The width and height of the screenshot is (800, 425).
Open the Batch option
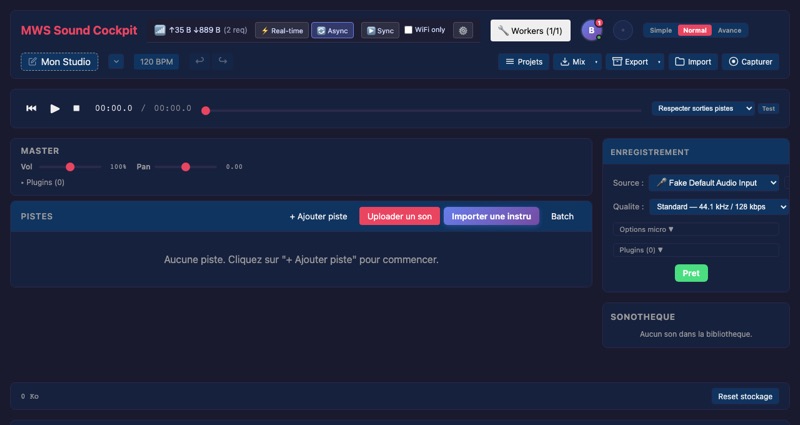pos(562,216)
